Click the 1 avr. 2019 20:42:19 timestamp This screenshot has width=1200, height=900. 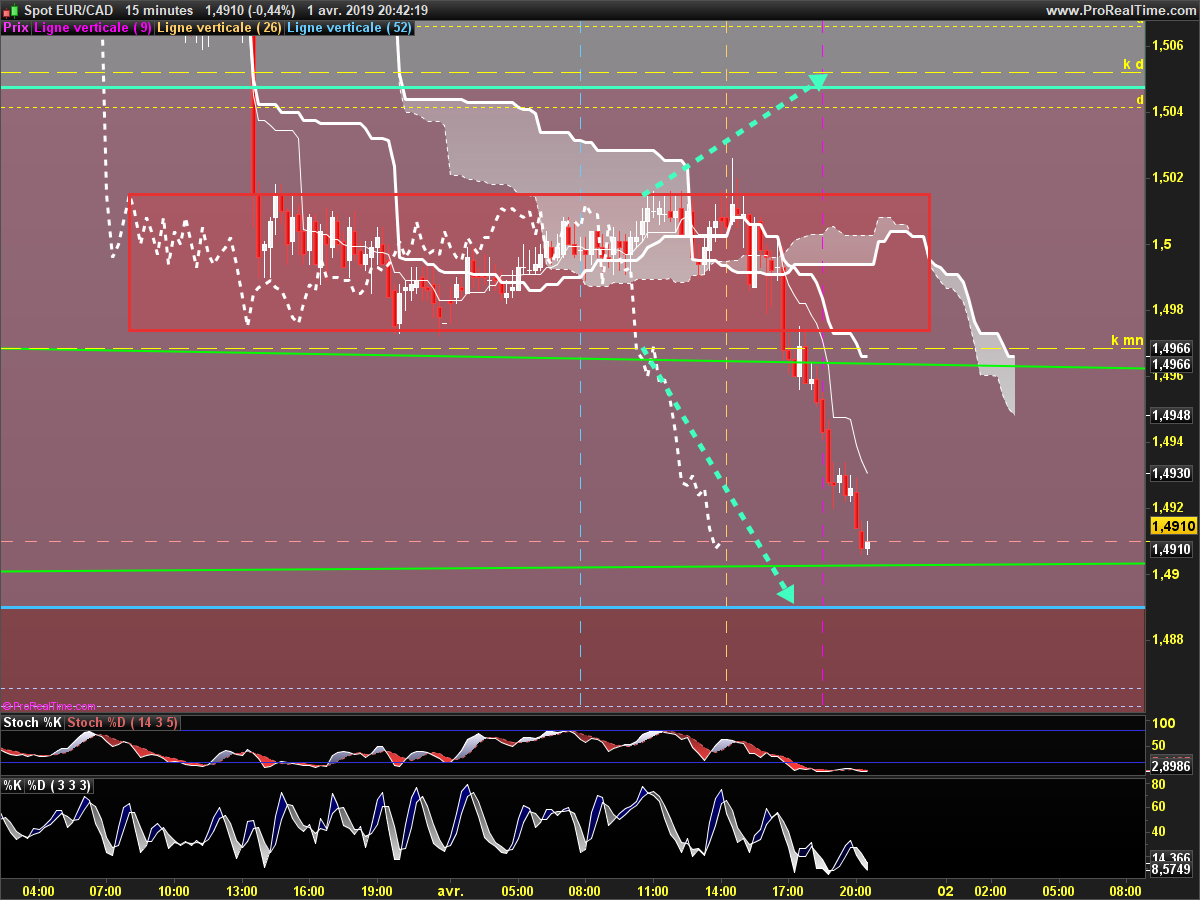pos(368,10)
